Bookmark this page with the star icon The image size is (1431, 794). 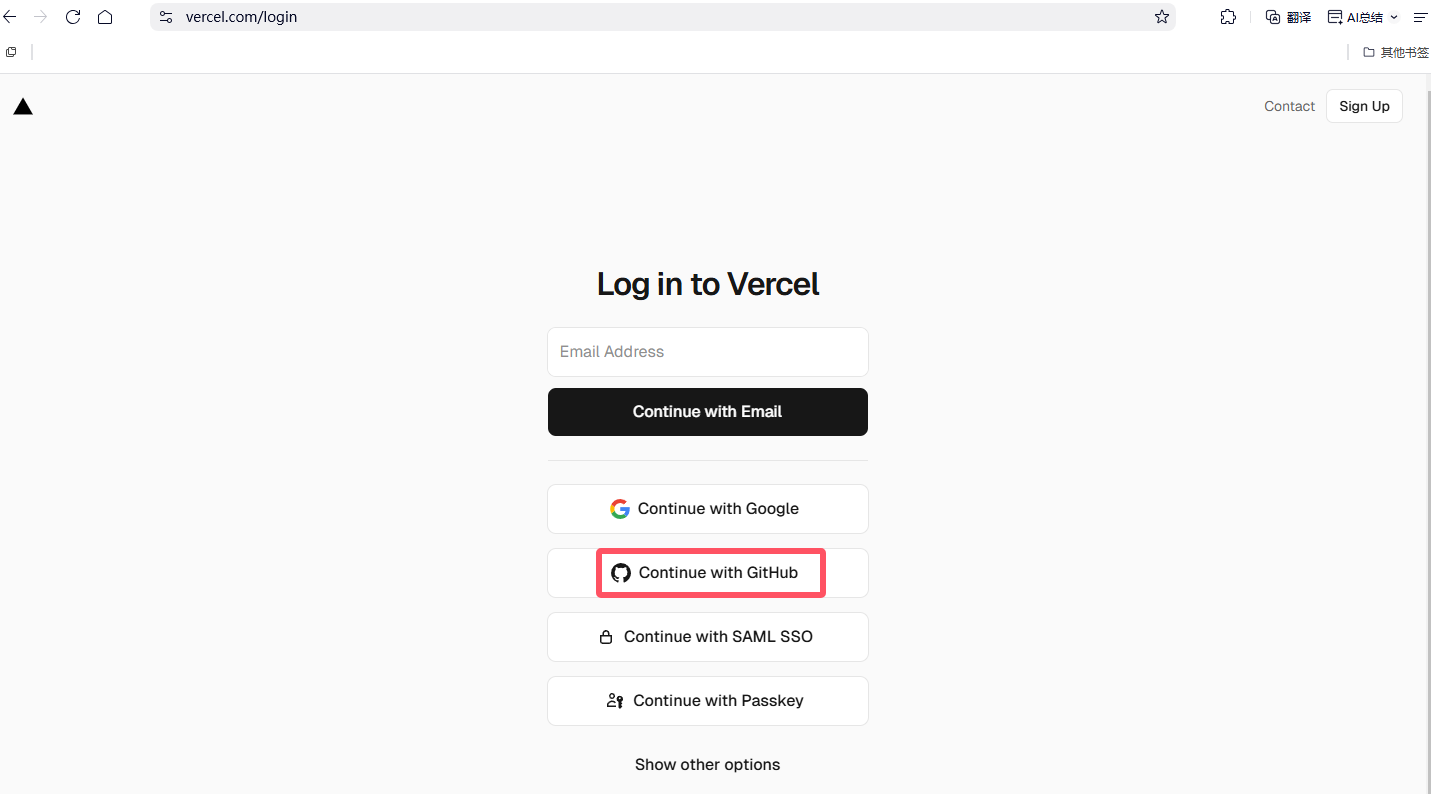pyautogui.click(x=1161, y=16)
